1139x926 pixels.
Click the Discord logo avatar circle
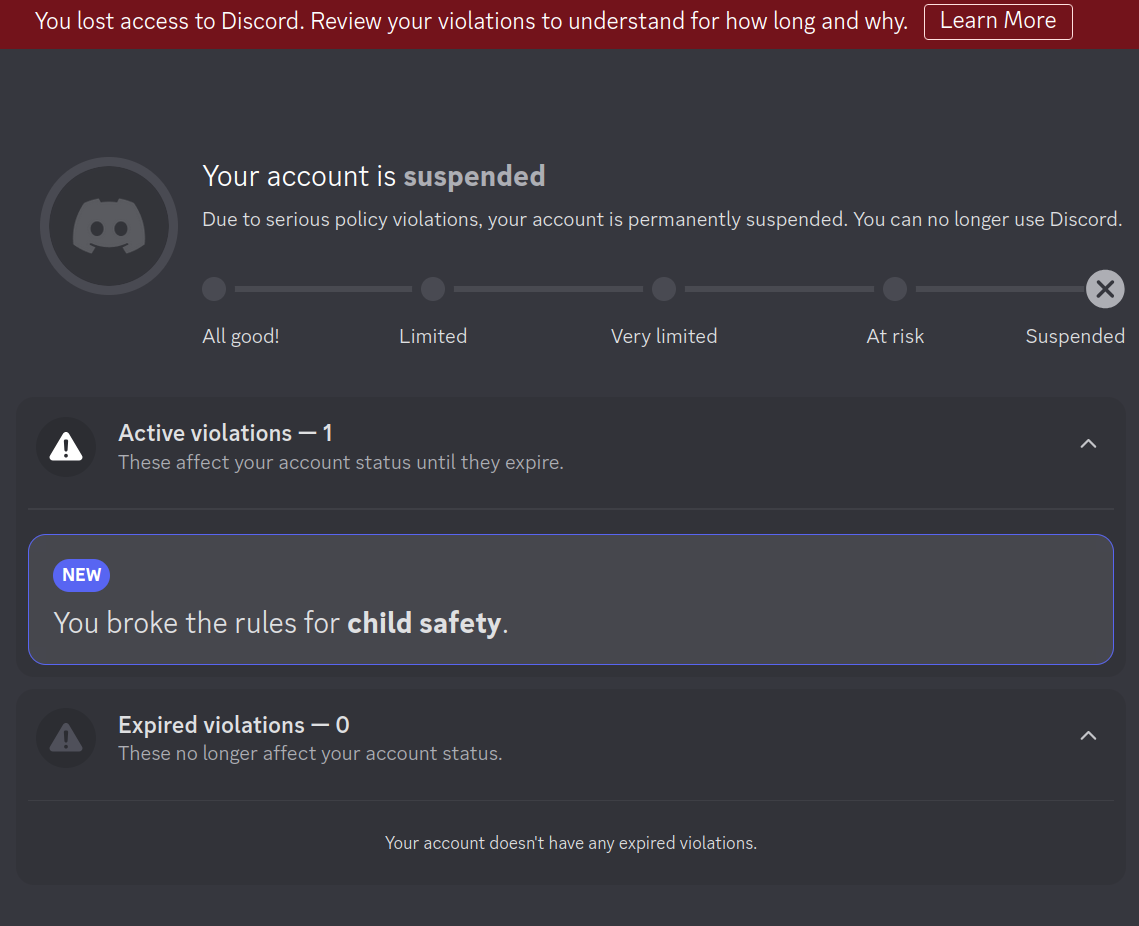[x=109, y=227]
